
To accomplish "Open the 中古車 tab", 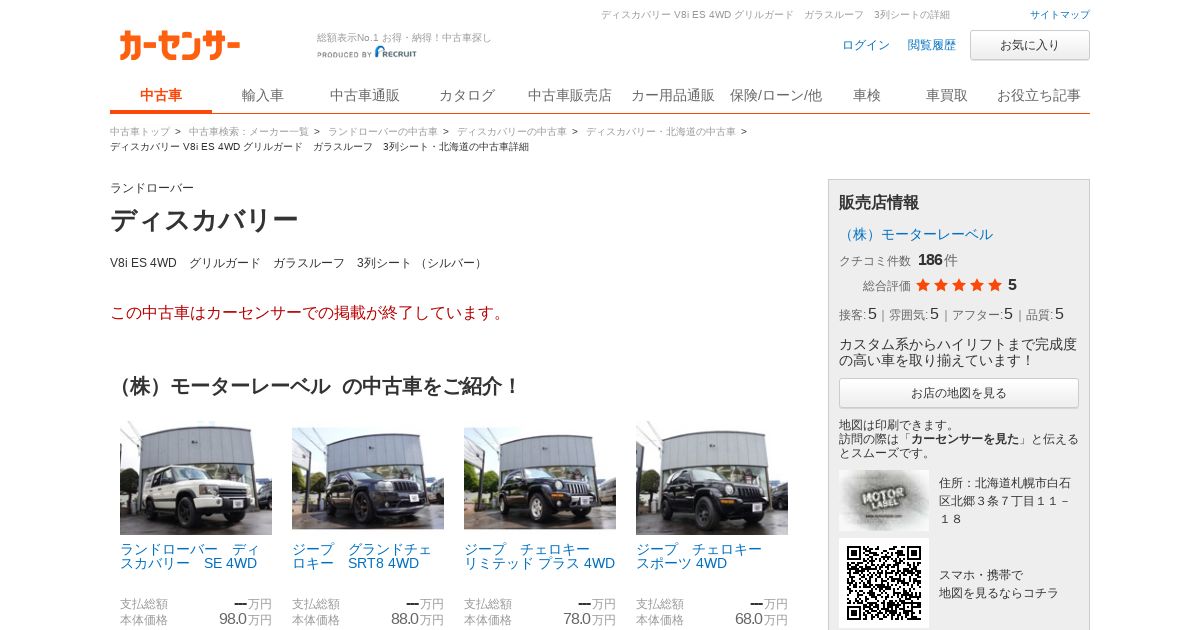I will (x=161, y=96).
